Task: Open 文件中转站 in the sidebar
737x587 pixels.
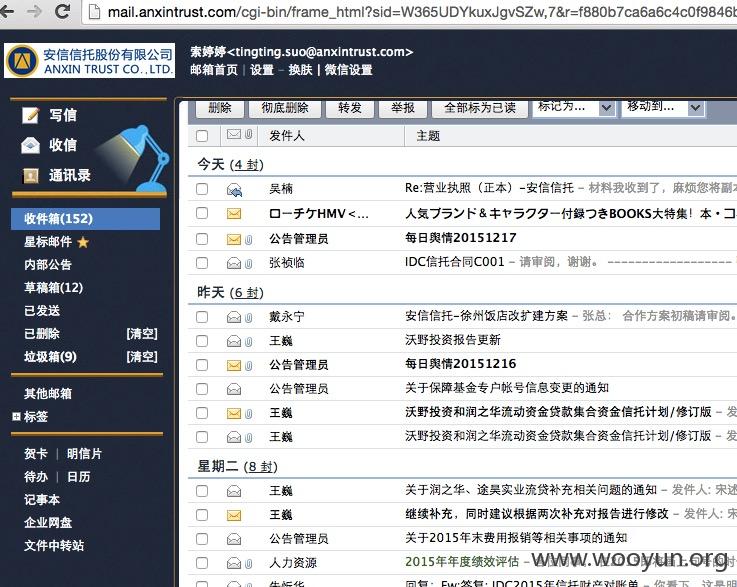Action: [x=54, y=546]
